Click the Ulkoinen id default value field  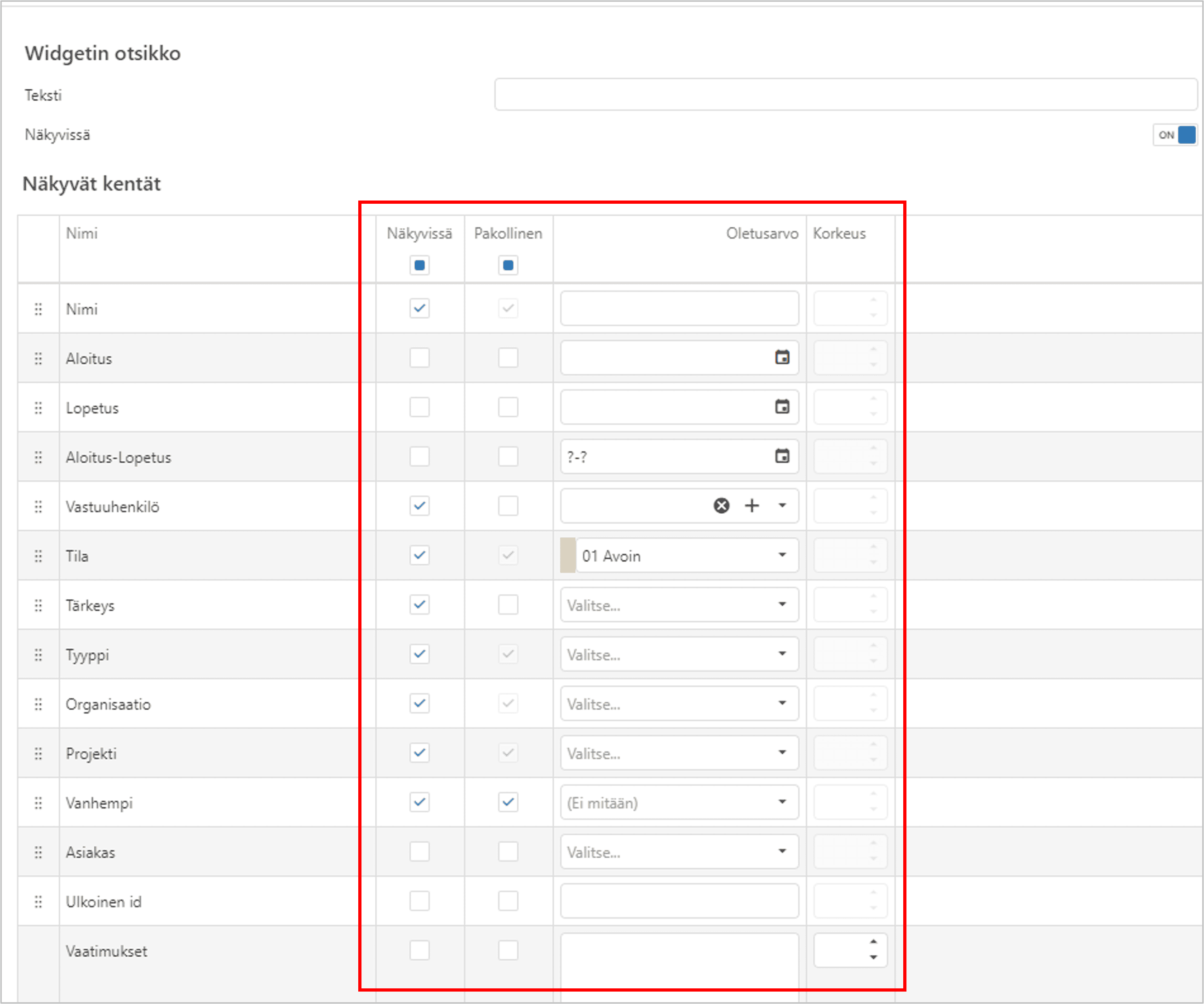(679, 900)
